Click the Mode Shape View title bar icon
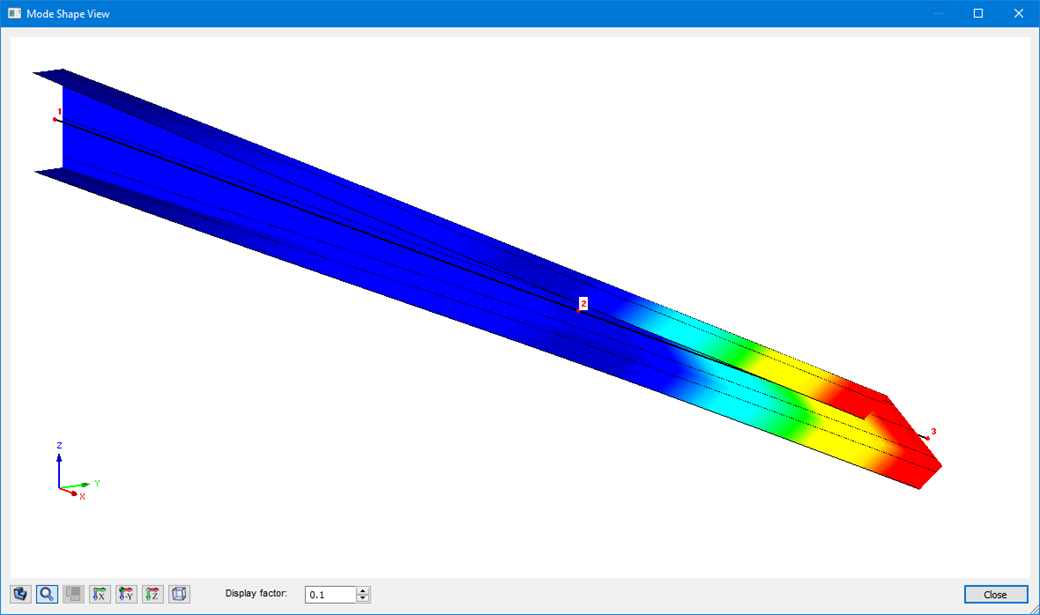The image size is (1040, 615). pyautogui.click(x=13, y=13)
